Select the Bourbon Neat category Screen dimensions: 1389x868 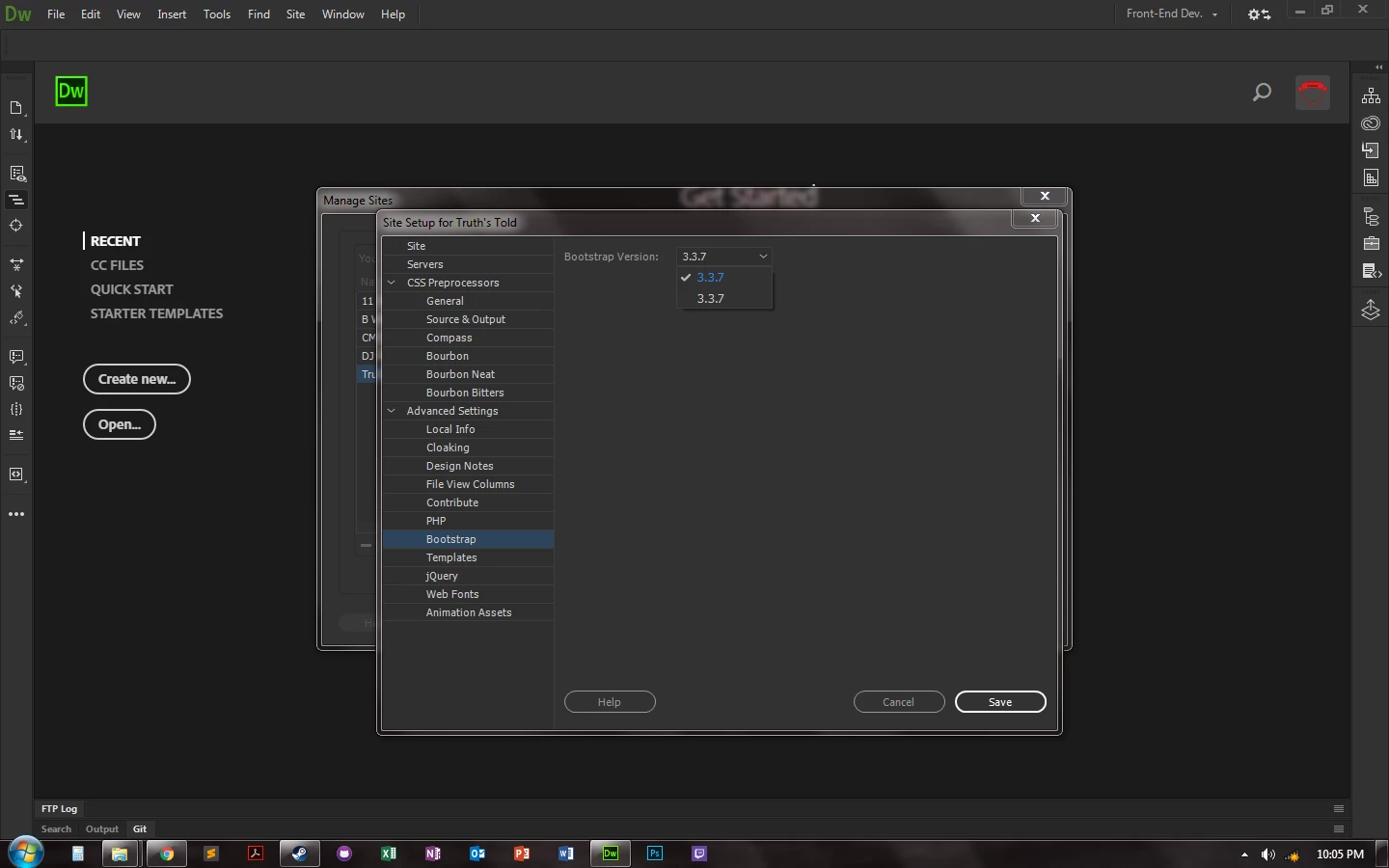click(468, 374)
